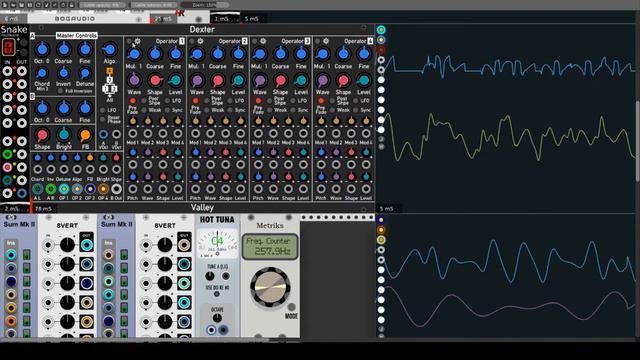The image size is (640, 360).
Task: Toggle Operator 3 LFO button
Action: click(293, 100)
